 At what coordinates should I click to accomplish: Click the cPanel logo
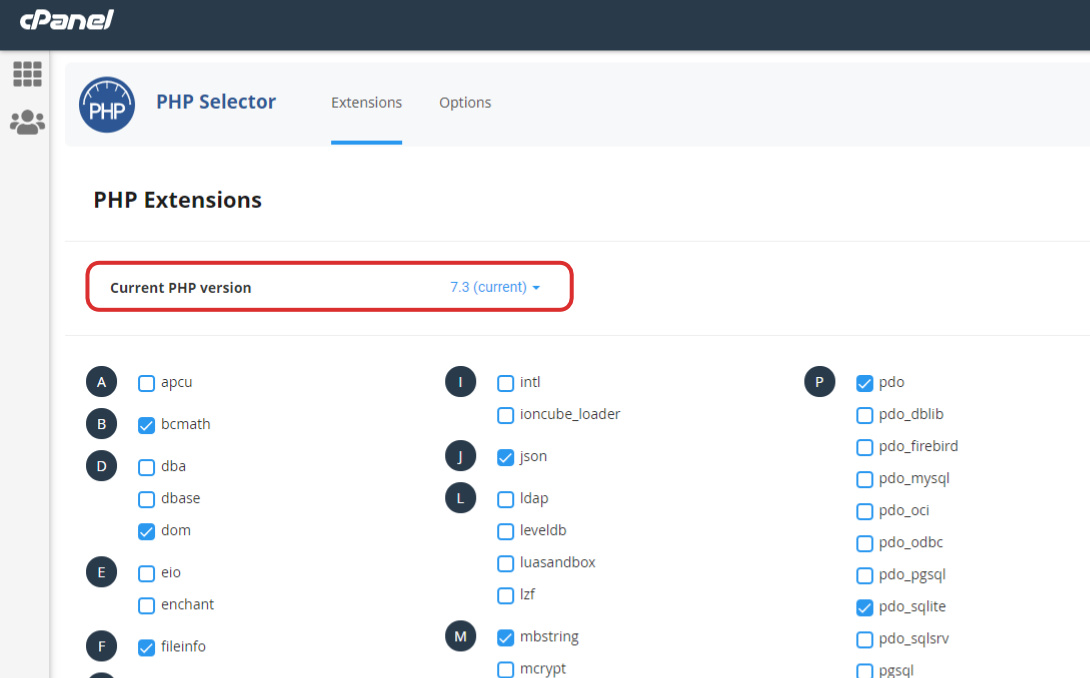pos(67,20)
